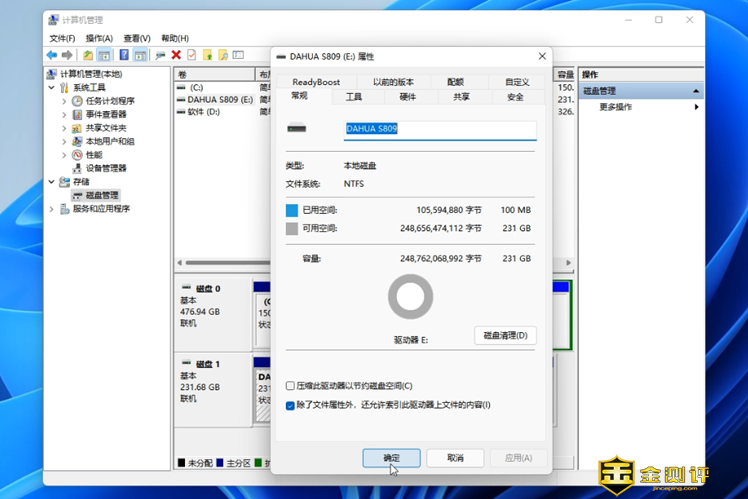Collapse the System Tools (系统工具) node

tap(52, 88)
